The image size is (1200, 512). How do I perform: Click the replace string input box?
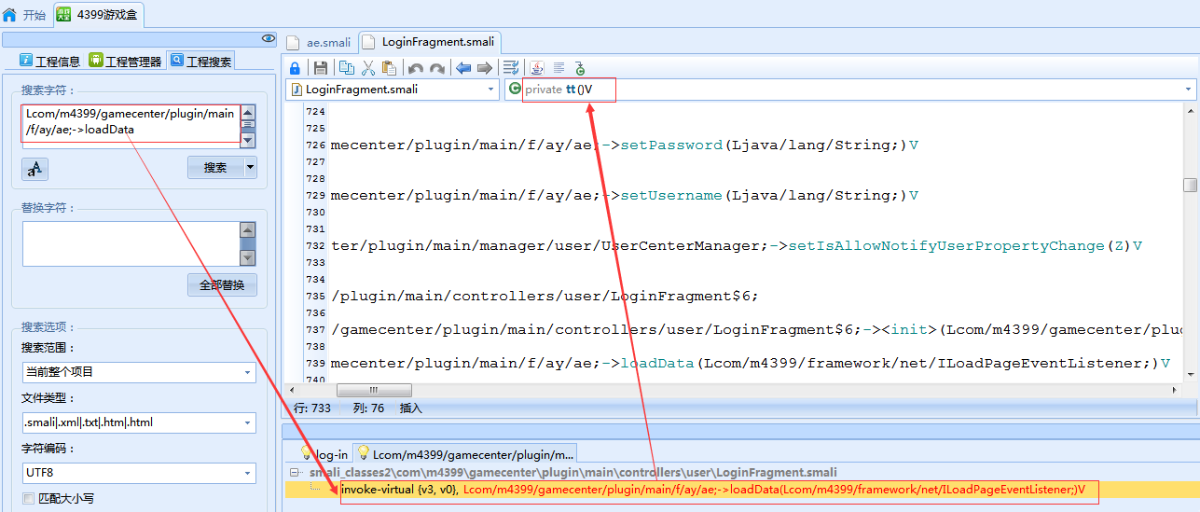[x=131, y=243]
